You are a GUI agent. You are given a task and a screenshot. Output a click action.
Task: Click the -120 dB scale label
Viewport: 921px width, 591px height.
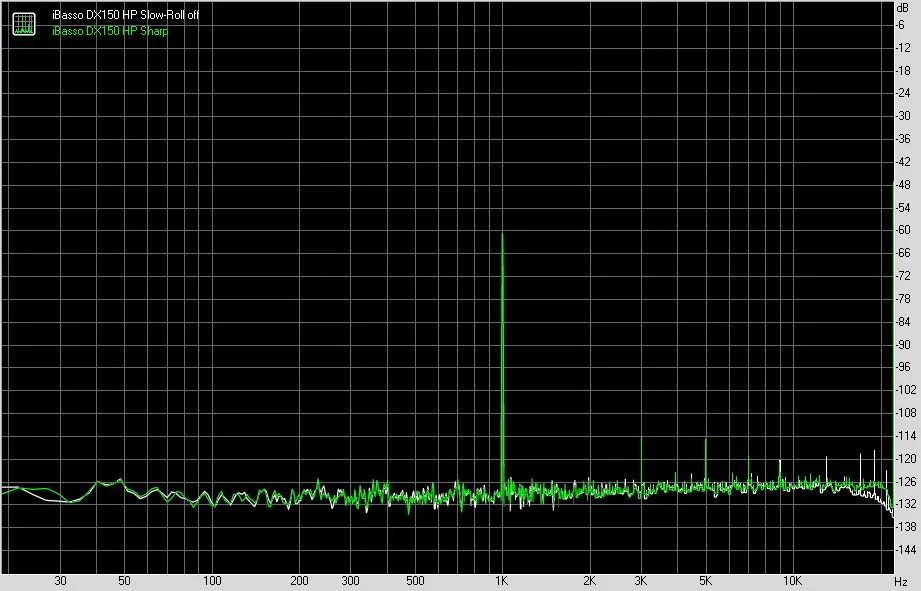(905, 458)
